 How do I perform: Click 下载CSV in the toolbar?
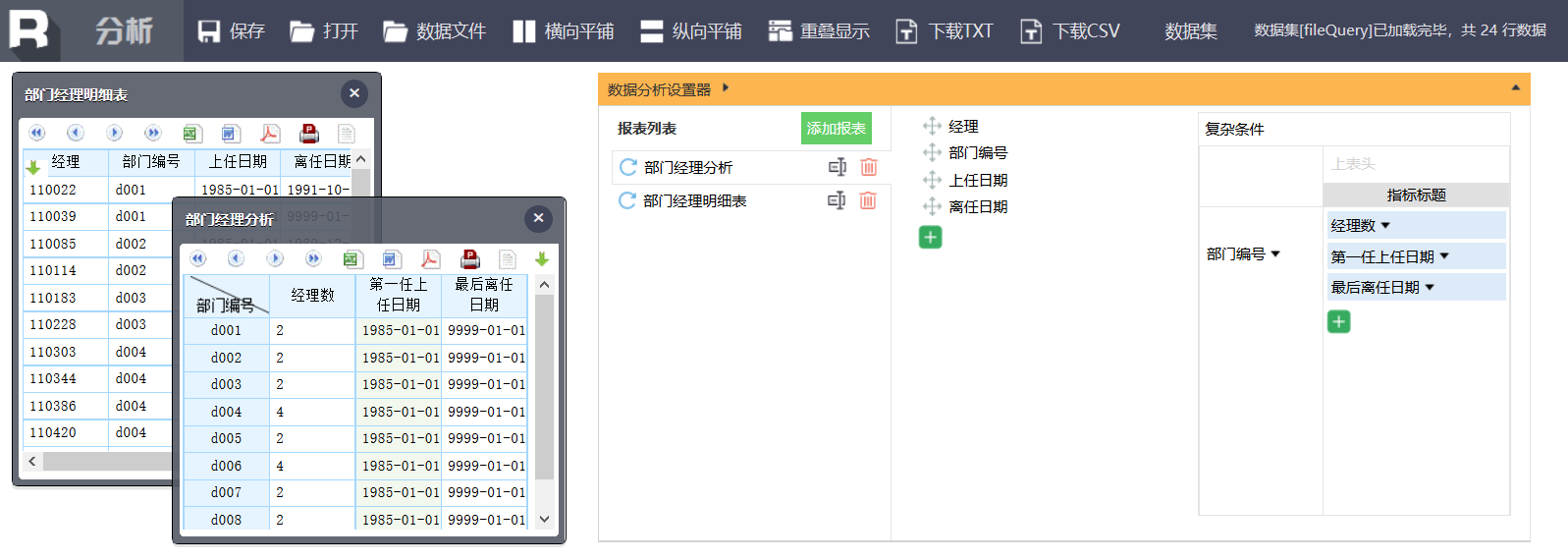click(1070, 31)
